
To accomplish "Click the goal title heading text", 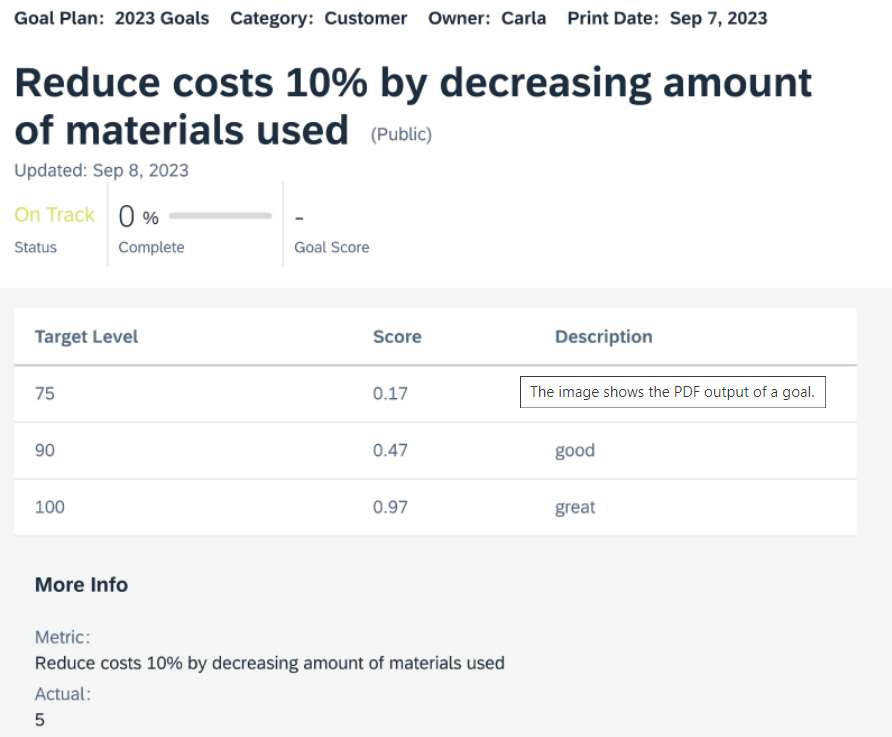I will point(413,107).
